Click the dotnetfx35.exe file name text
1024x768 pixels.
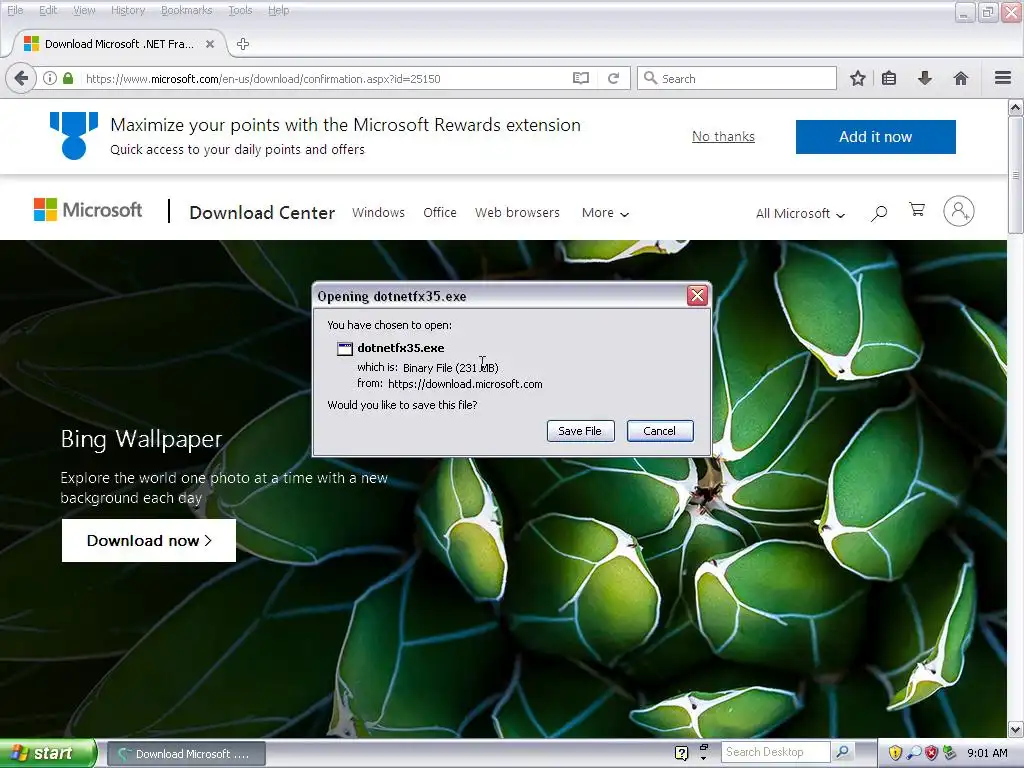point(400,348)
